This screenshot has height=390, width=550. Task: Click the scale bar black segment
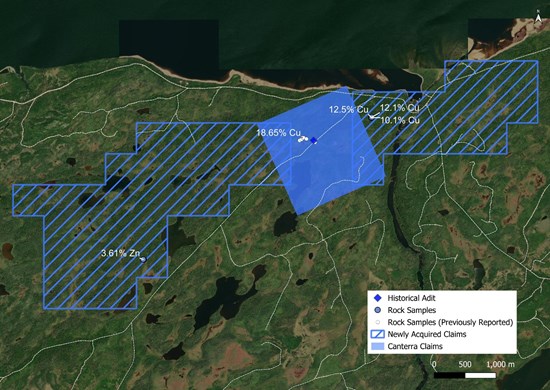click(x=450, y=375)
